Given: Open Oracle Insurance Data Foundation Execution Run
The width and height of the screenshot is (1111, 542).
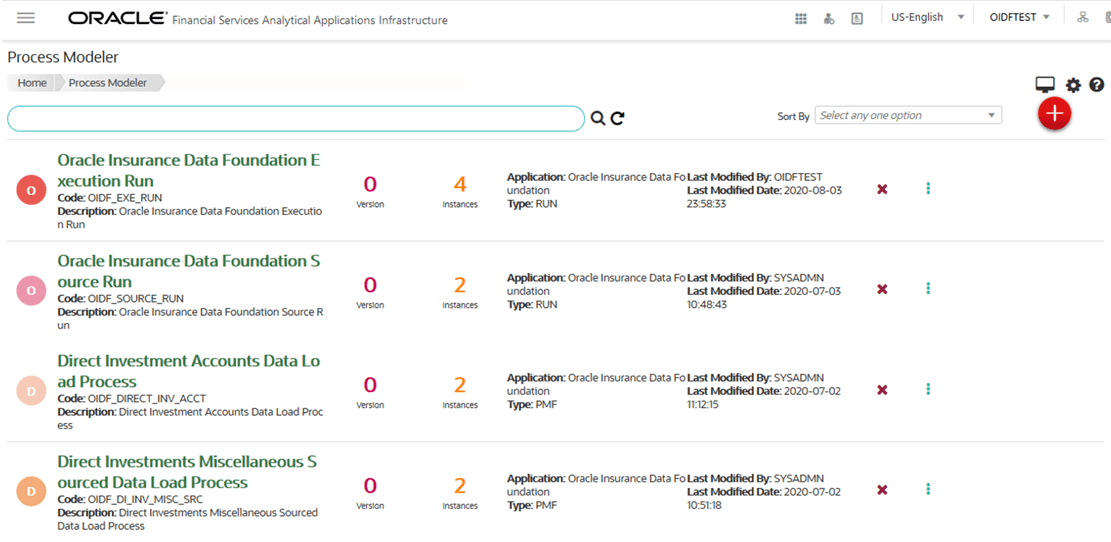Looking at the screenshot, I should click(189, 170).
